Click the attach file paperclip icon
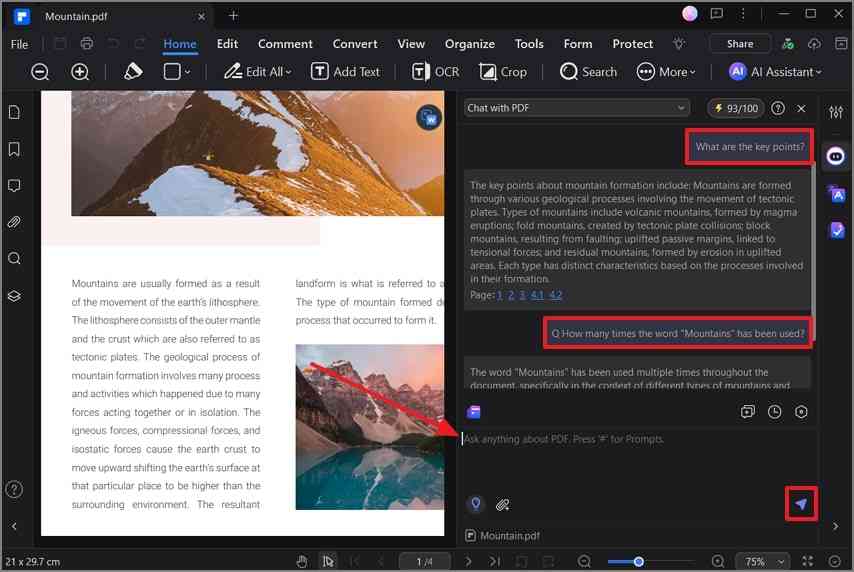The width and height of the screenshot is (854, 572). coord(502,504)
